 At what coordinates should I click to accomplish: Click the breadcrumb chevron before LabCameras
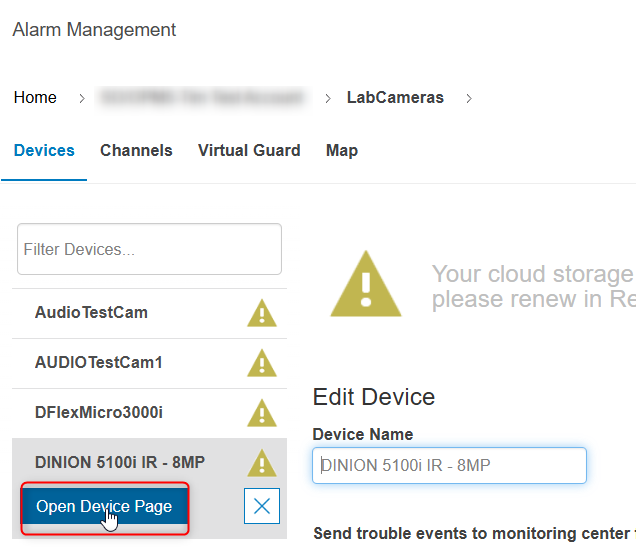tap(328, 98)
